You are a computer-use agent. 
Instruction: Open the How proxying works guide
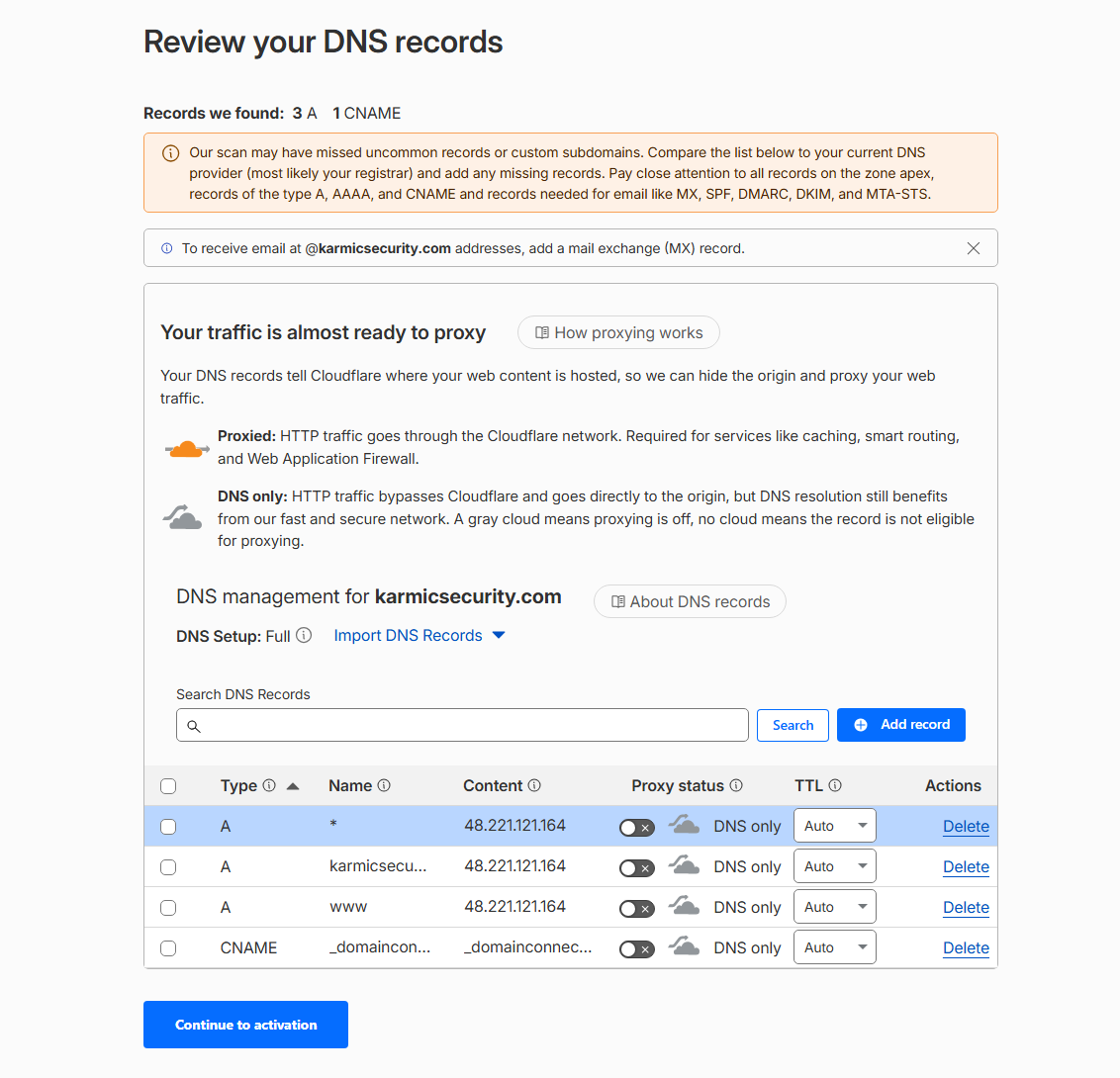coord(618,332)
